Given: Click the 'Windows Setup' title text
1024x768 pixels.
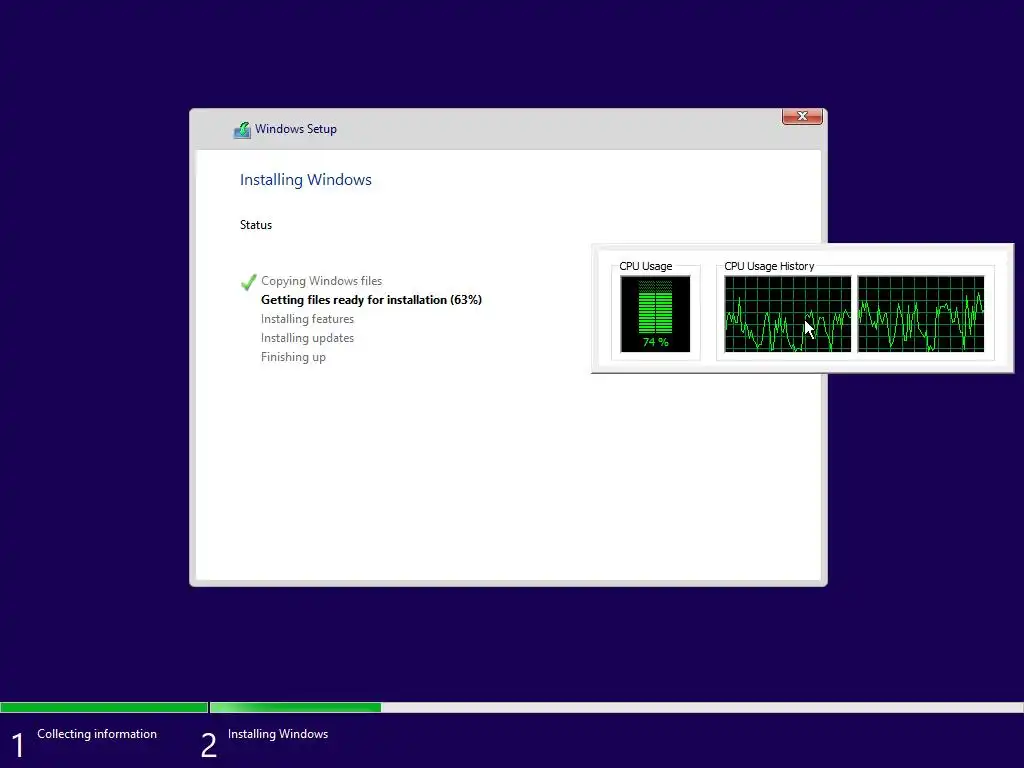Looking at the screenshot, I should [295, 129].
